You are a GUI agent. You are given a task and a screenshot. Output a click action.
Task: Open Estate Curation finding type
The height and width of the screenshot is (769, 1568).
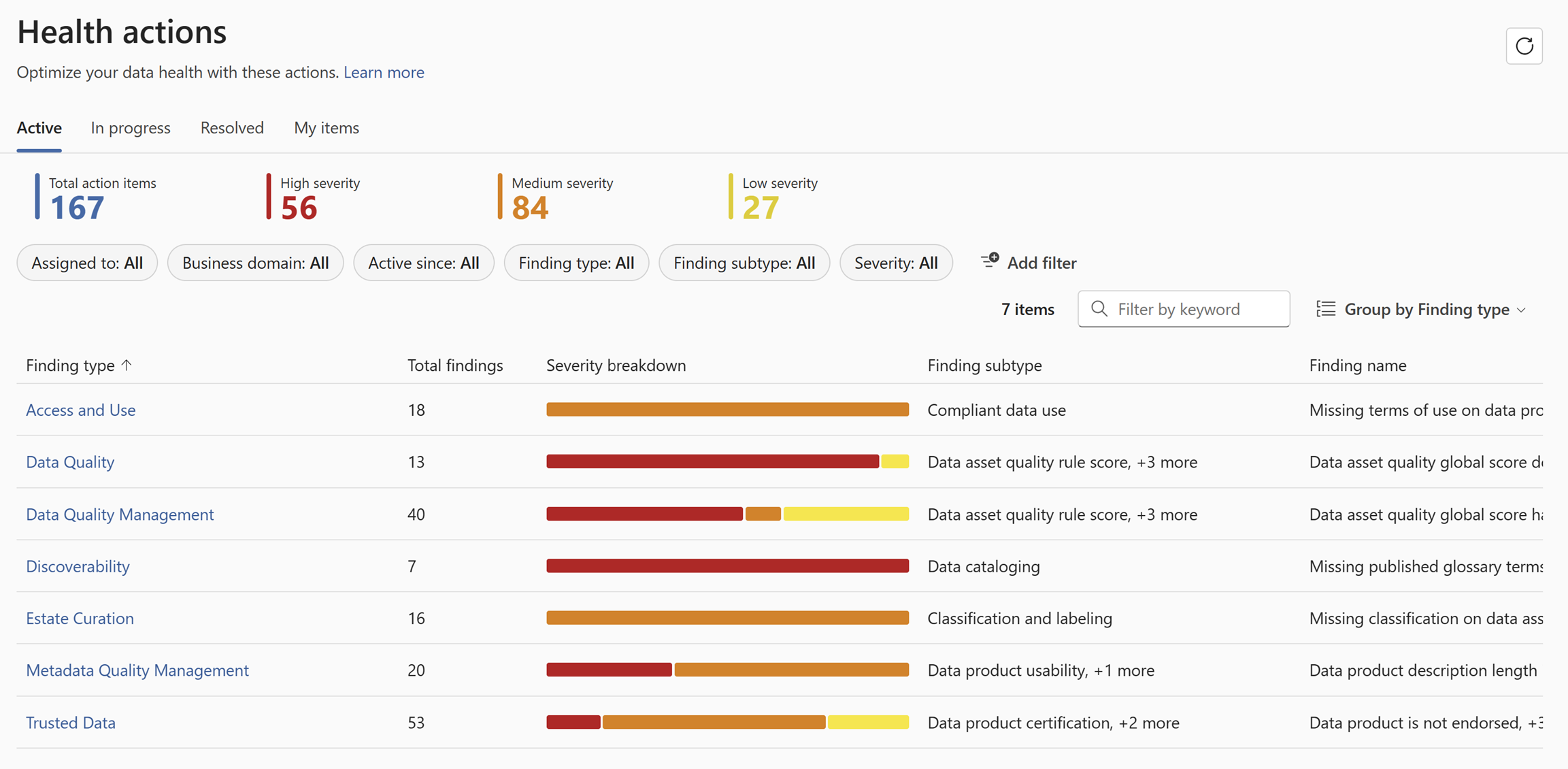[x=80, y=618]
